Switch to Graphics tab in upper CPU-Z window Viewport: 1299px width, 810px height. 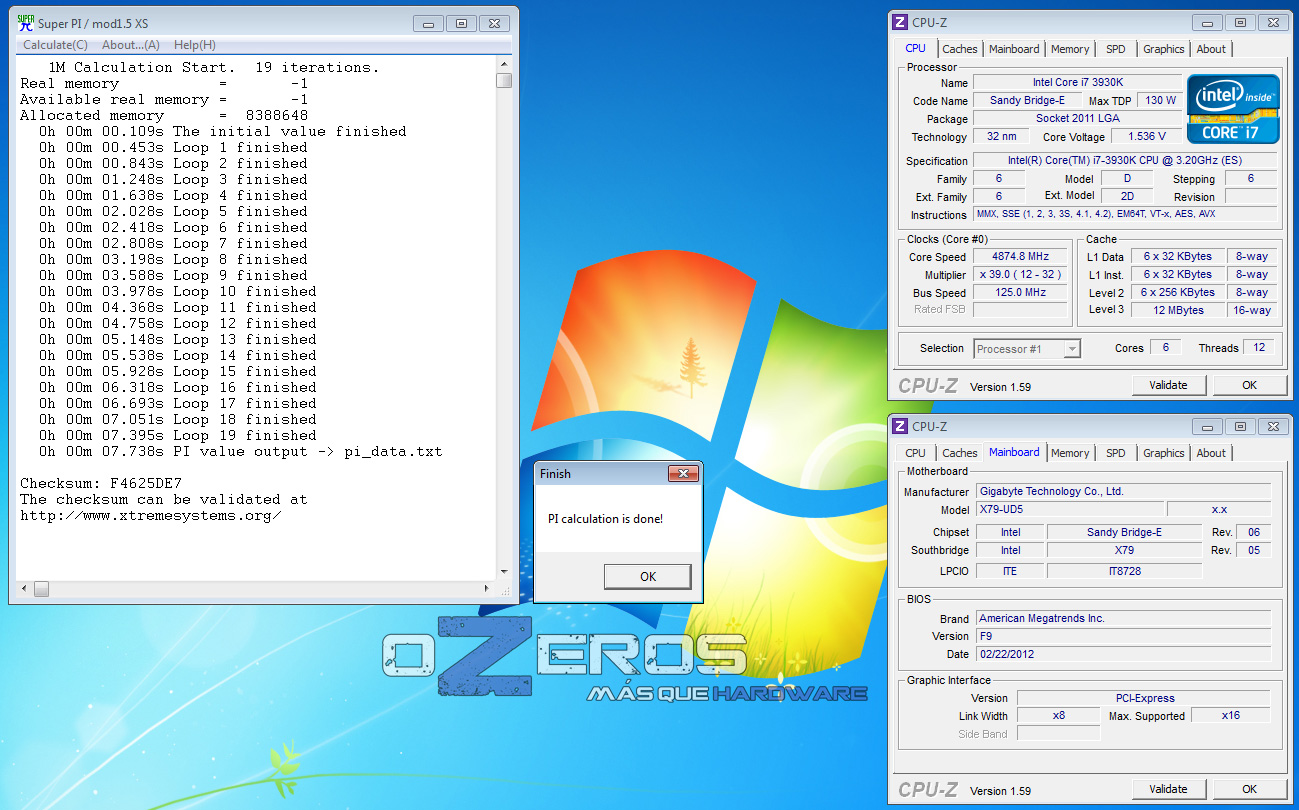pos(1163,49)
